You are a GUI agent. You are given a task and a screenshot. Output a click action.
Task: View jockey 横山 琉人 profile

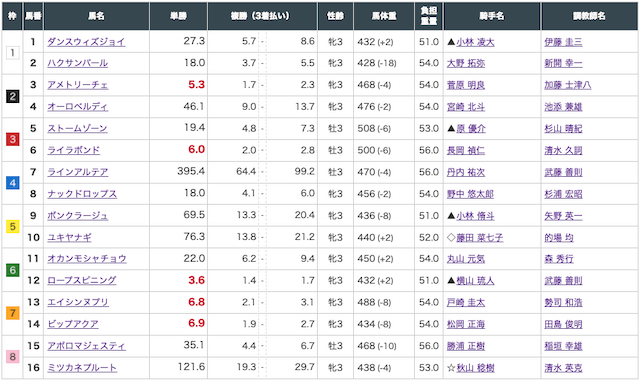(x=475, y=281)
